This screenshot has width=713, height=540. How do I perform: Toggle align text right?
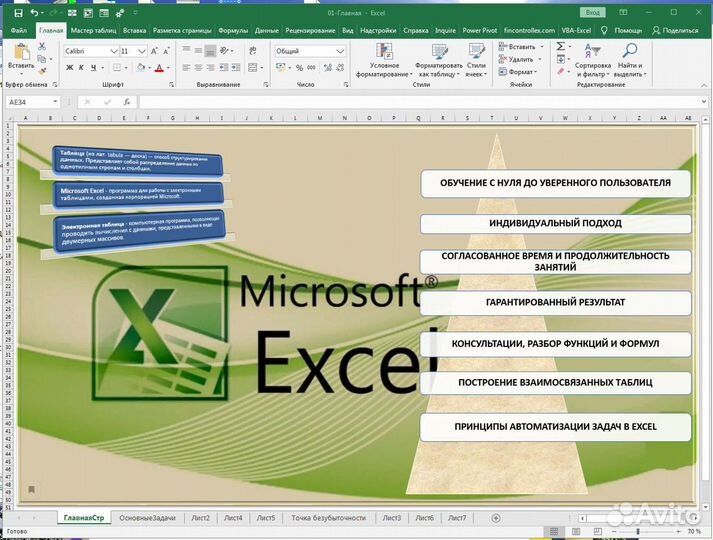click(211, 68)
